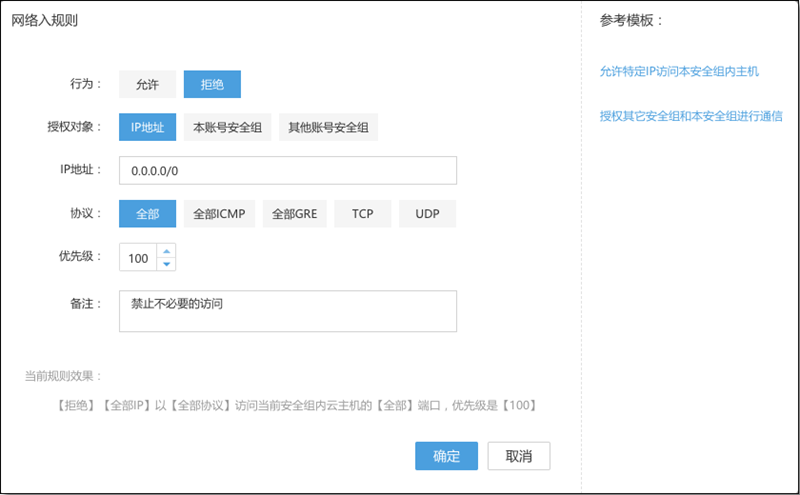Select the UDP protocol option
Screen dimensions: 800x495
click(x=428, y=214)
